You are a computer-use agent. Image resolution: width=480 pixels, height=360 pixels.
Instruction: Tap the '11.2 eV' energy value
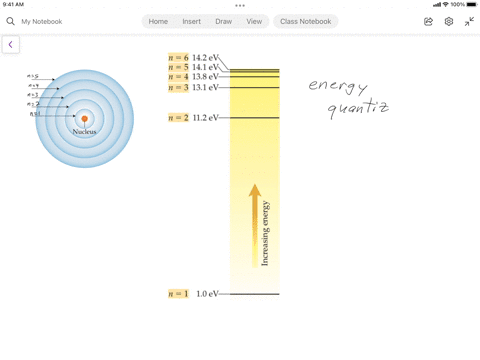pyautogui.click(x=206, y=118)
